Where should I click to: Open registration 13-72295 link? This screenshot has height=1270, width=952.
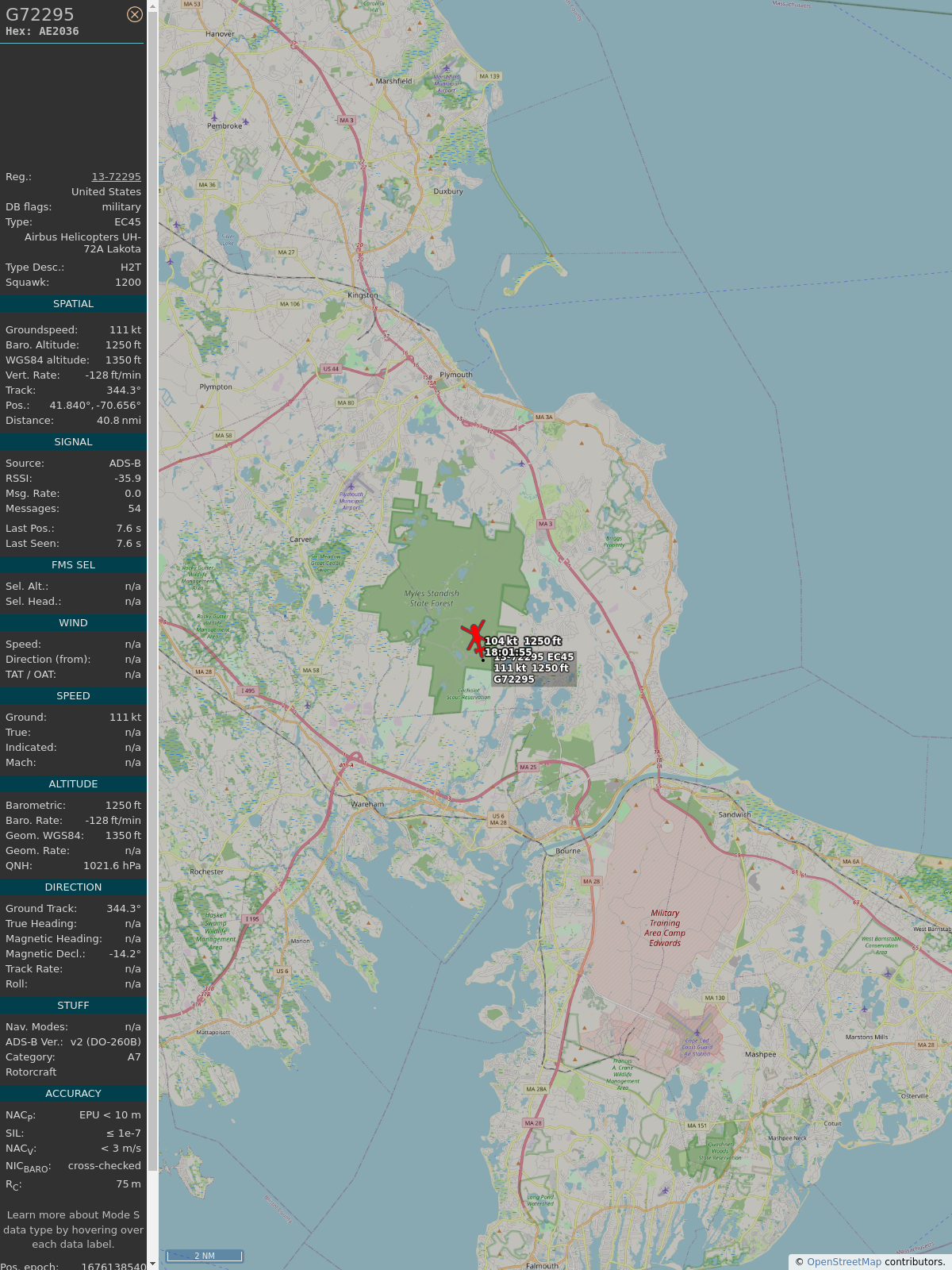pos(116,177)
